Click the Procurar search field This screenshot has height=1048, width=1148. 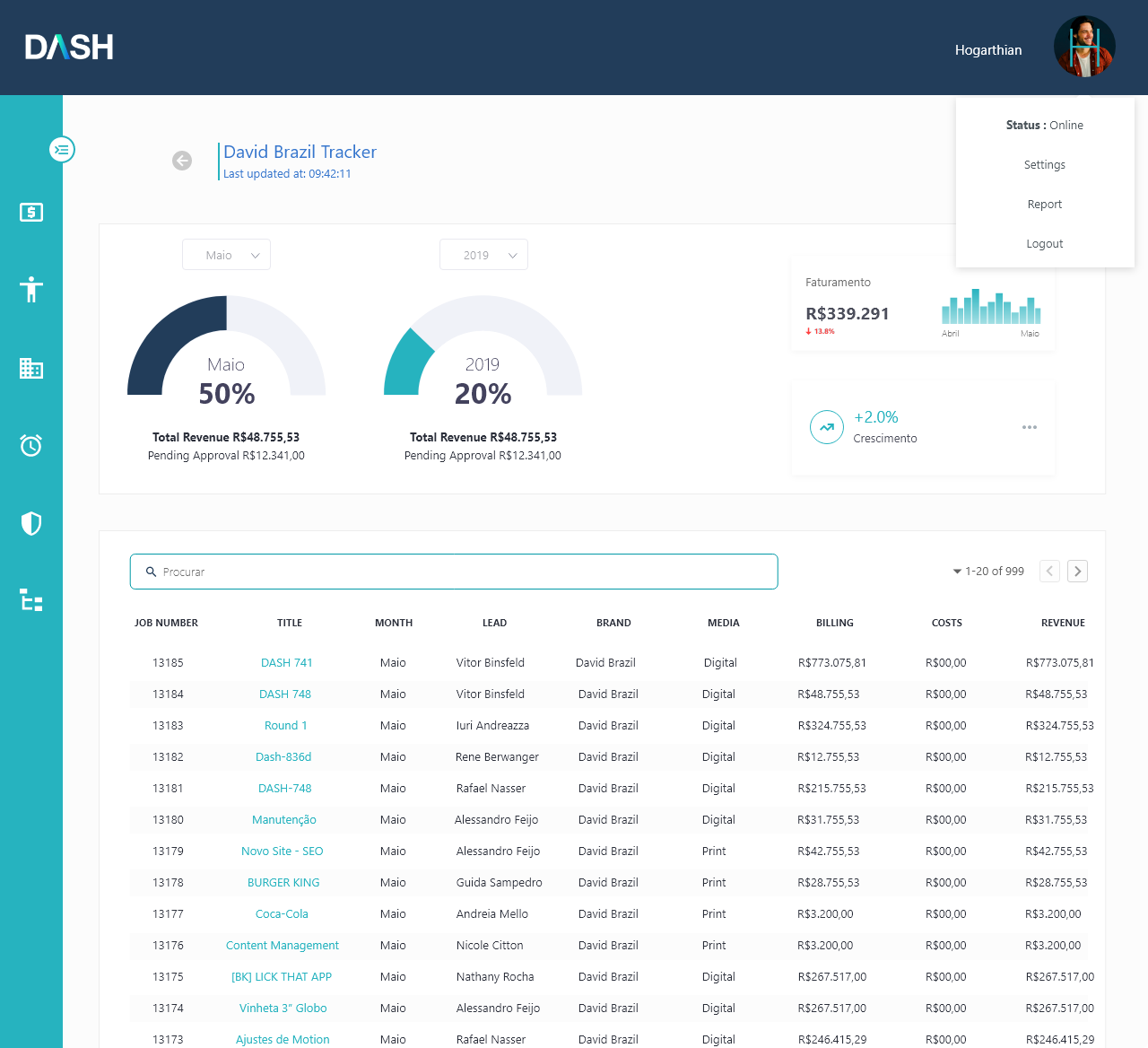coord(454,572)
